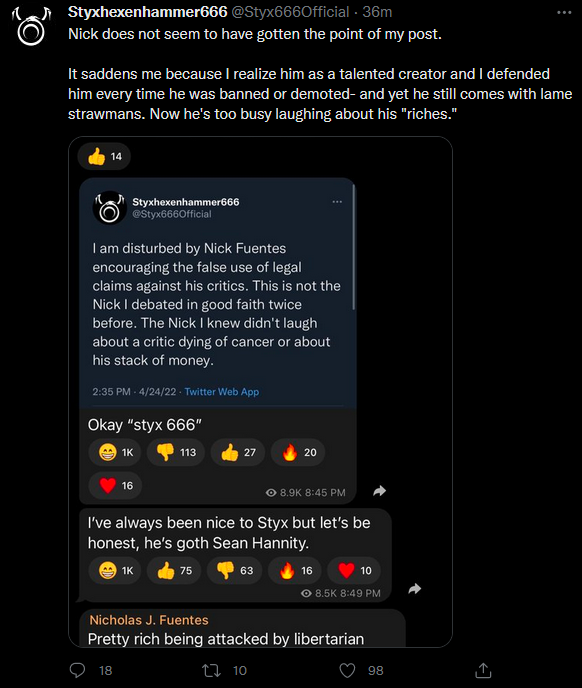Click the reply speech bubble icon
The width and height of the screenshot is (582, 688).
(x=78, y=670)
